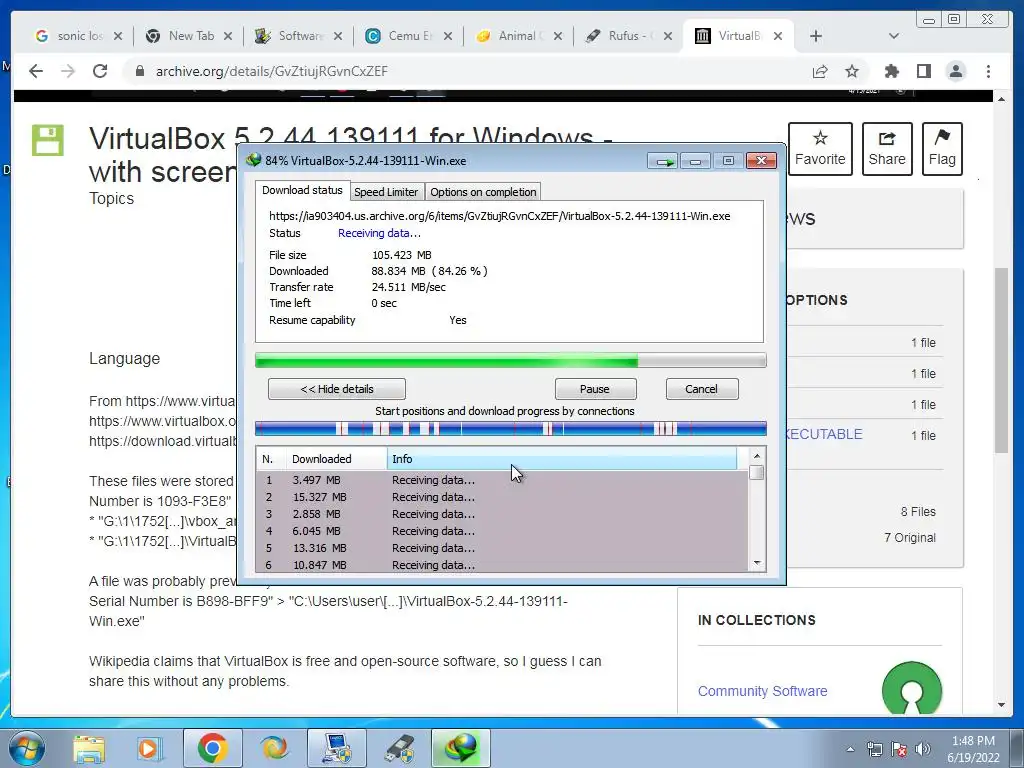Switch to the Rufus tab
Viewport: 1024px width, 768px height.
click(x=629, y=36)
